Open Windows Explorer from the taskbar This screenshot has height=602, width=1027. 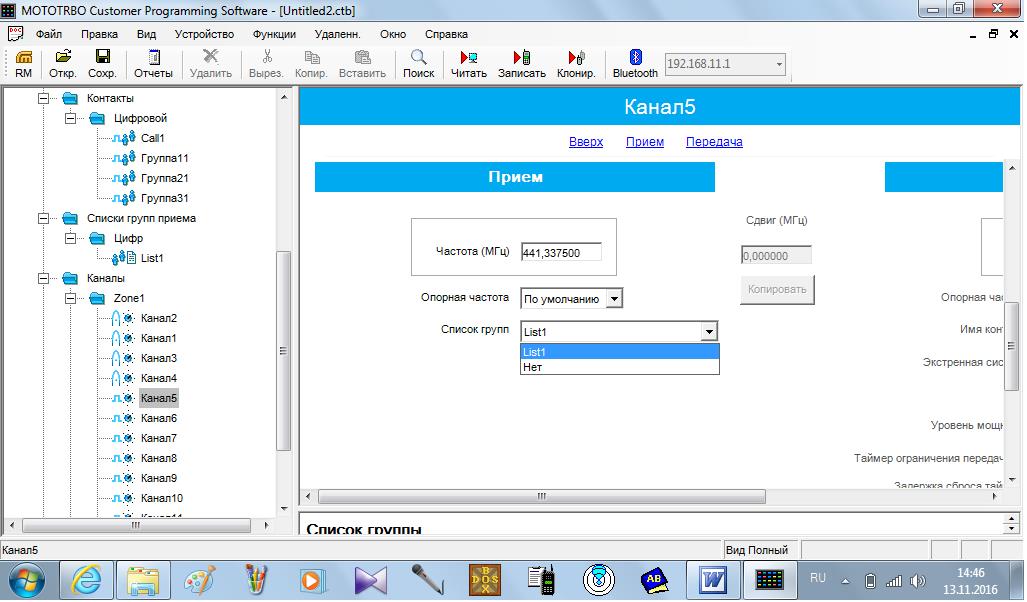coord(143,580)
